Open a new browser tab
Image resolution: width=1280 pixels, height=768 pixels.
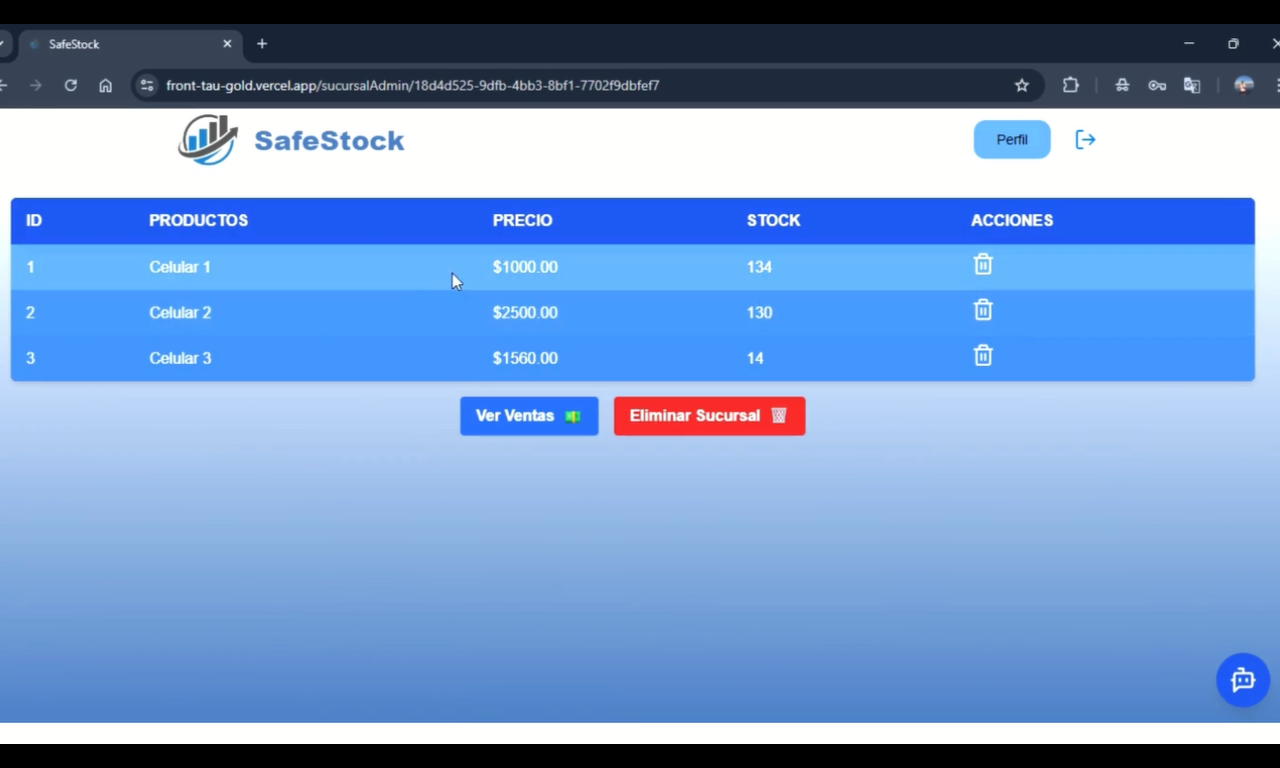262,44
